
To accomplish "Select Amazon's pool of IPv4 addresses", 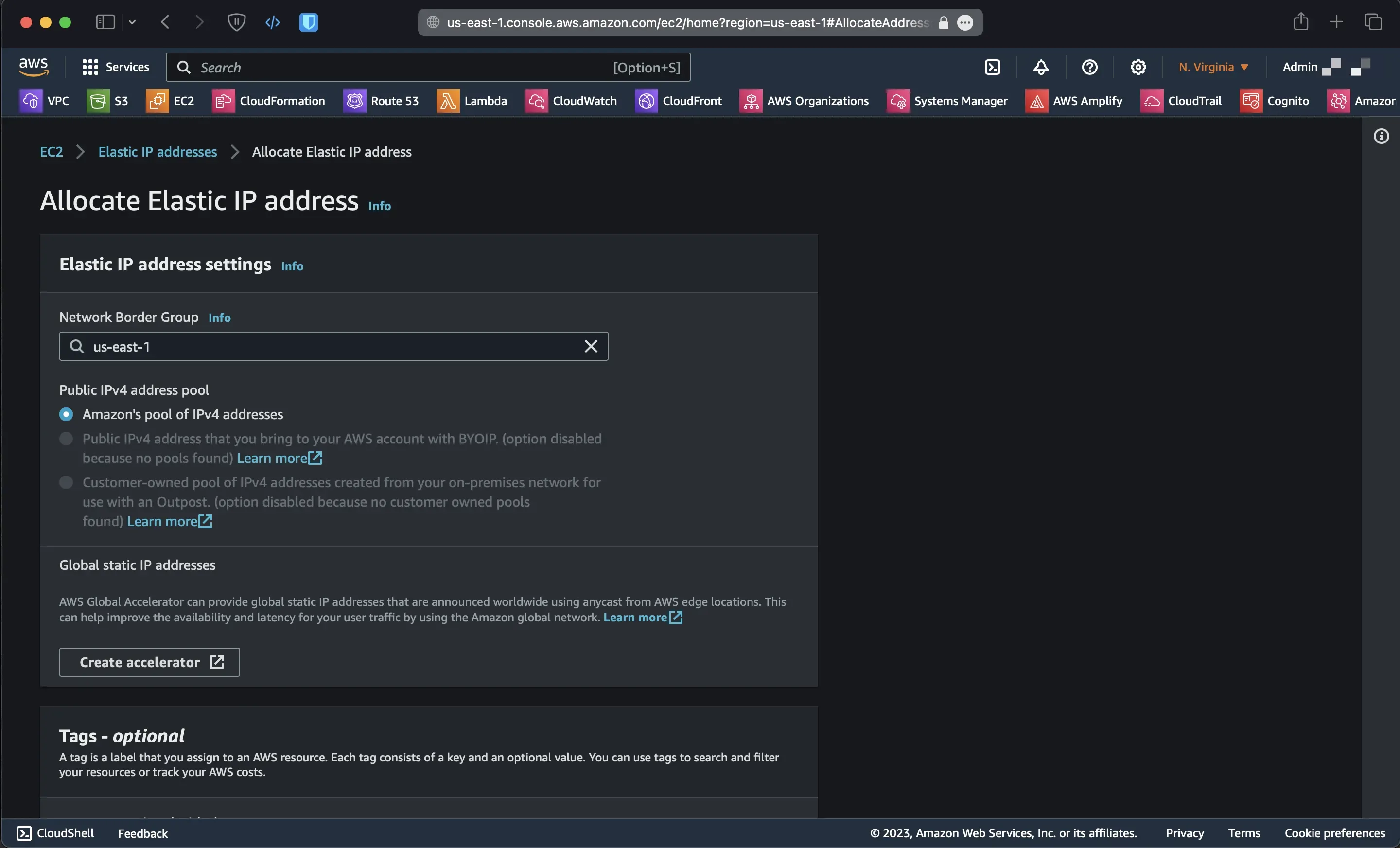I will click(66, 414).
